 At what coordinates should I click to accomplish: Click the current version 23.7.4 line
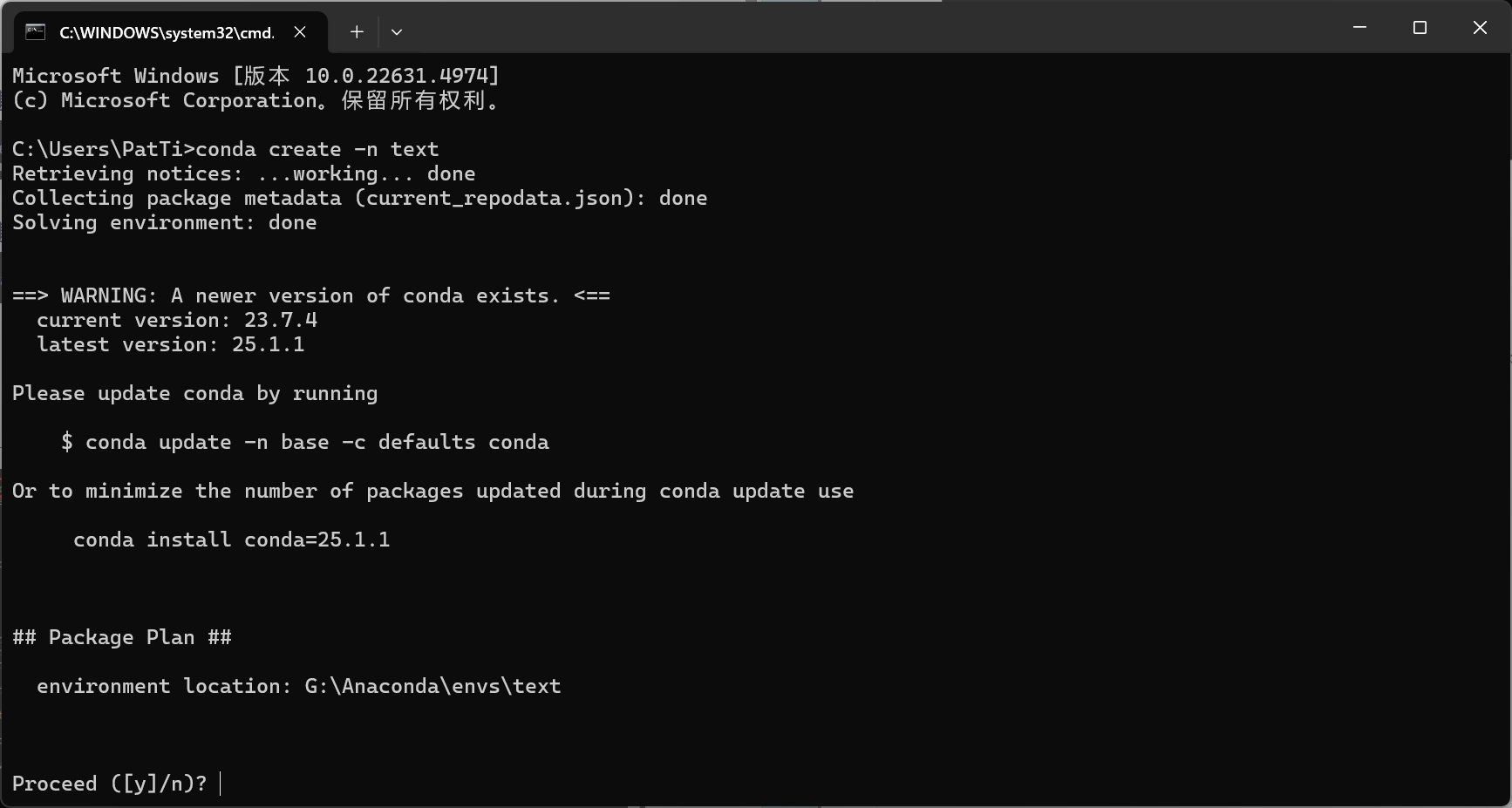177,320
